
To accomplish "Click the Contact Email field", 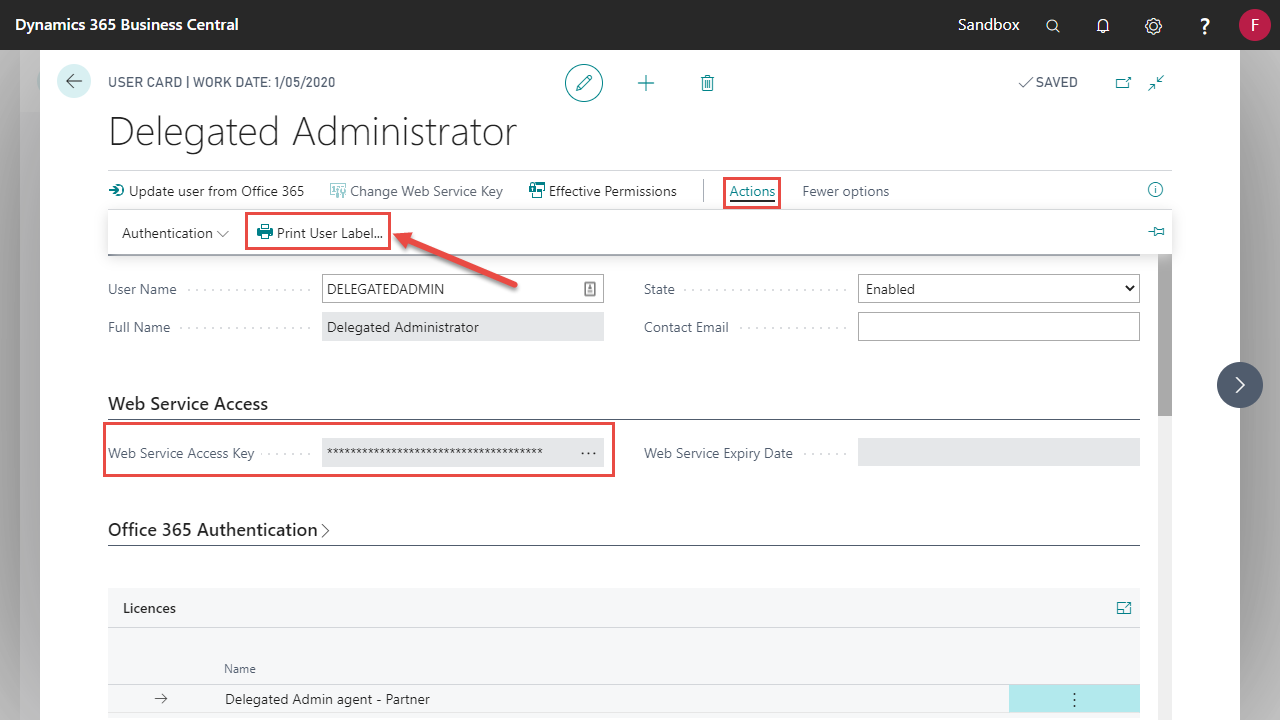I will (999, 327).
